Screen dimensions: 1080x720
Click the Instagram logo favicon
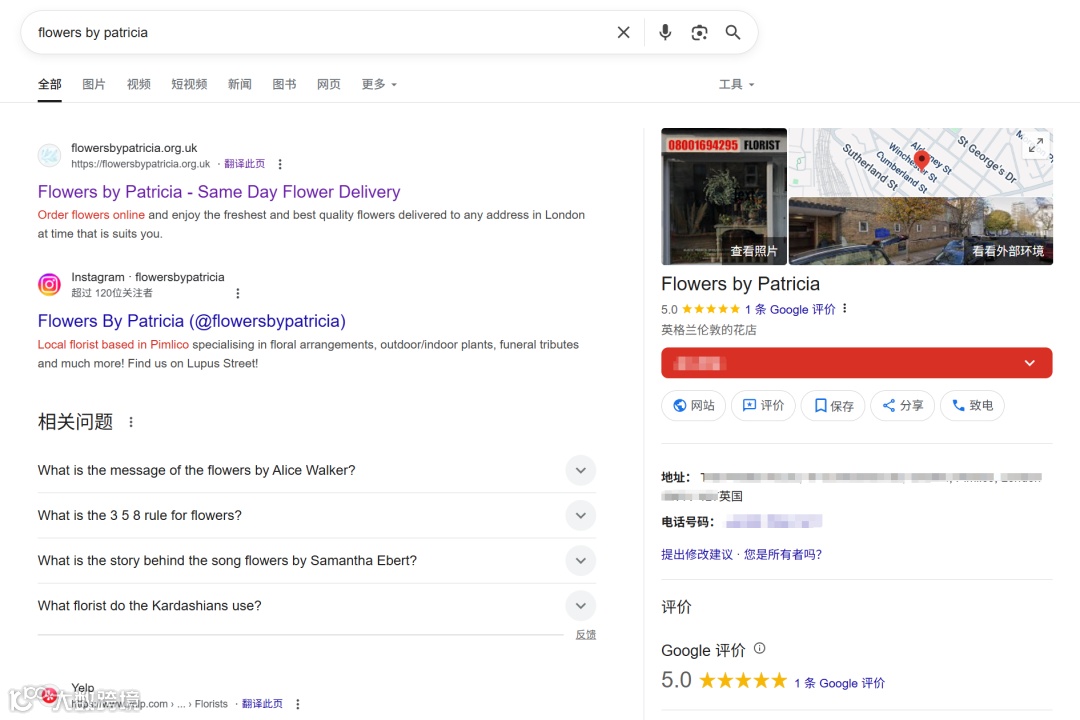(x=49, y=285)
